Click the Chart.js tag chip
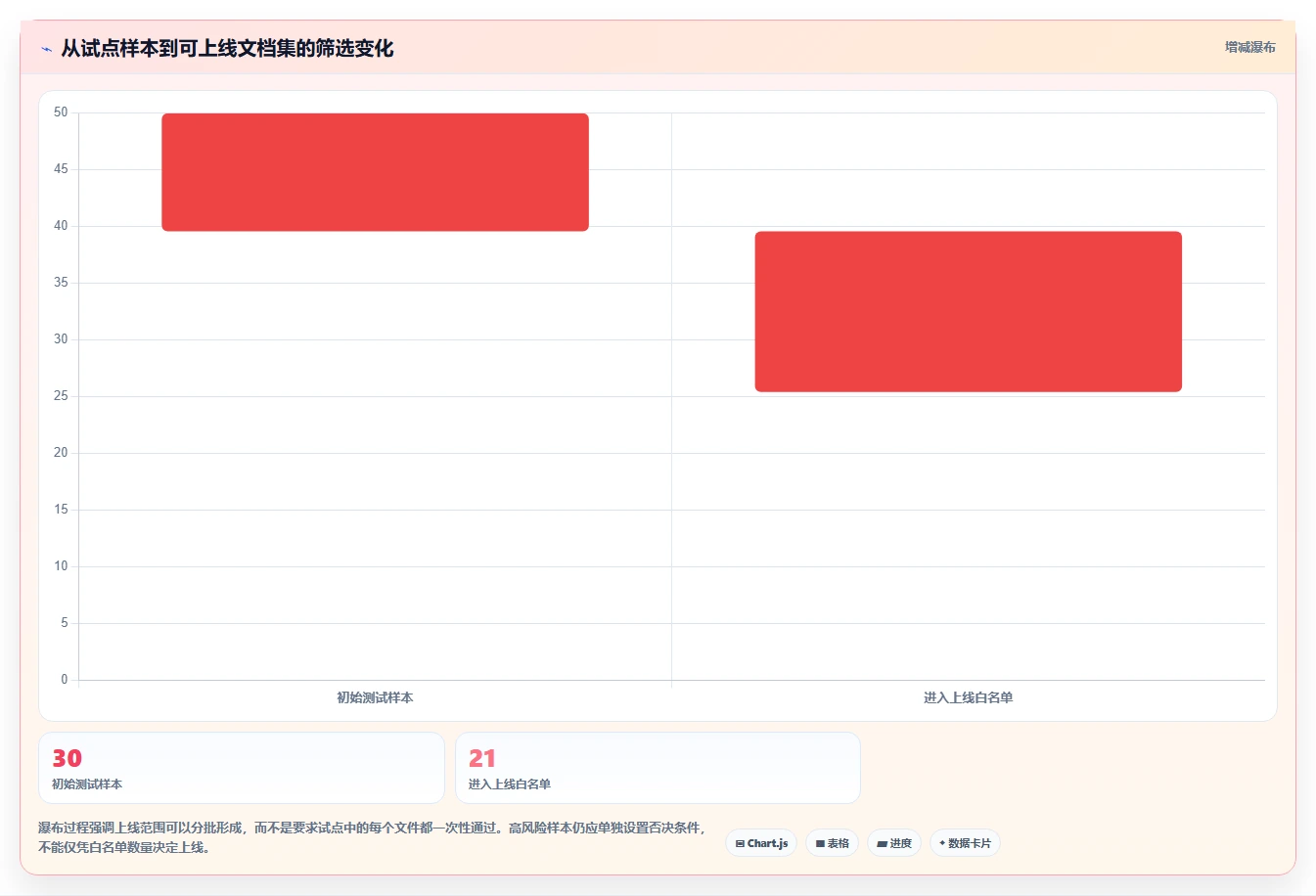 click(x=761, y=843)
